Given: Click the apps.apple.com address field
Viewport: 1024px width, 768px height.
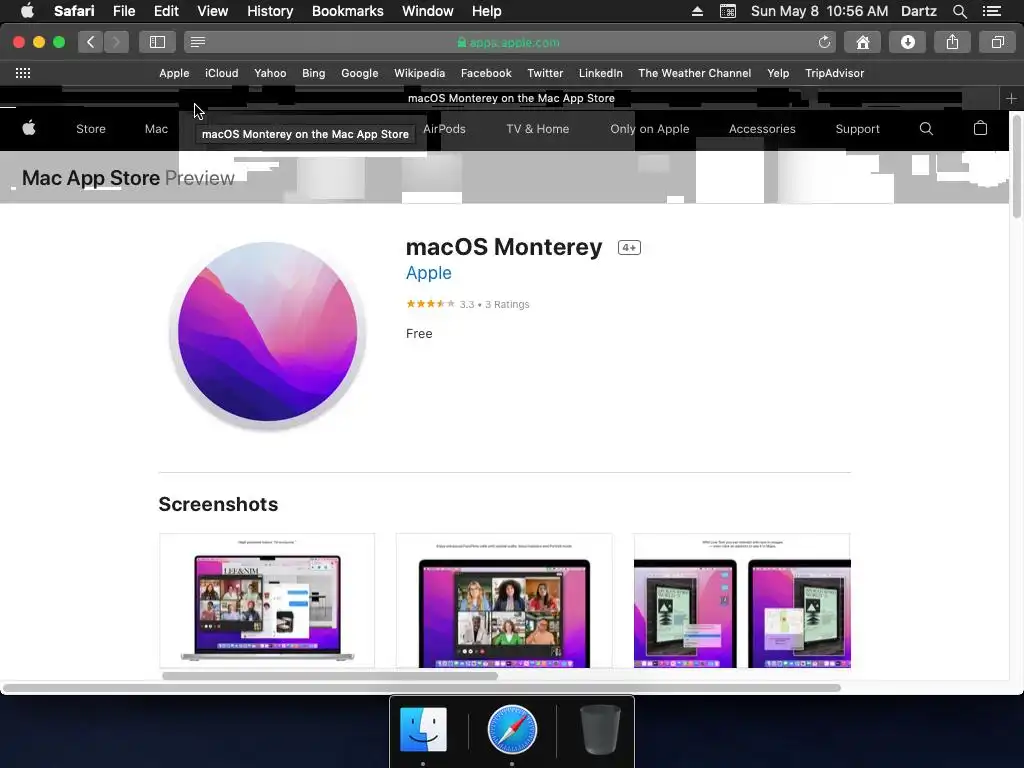Looking at the screenshot, I should pos(509,42).
